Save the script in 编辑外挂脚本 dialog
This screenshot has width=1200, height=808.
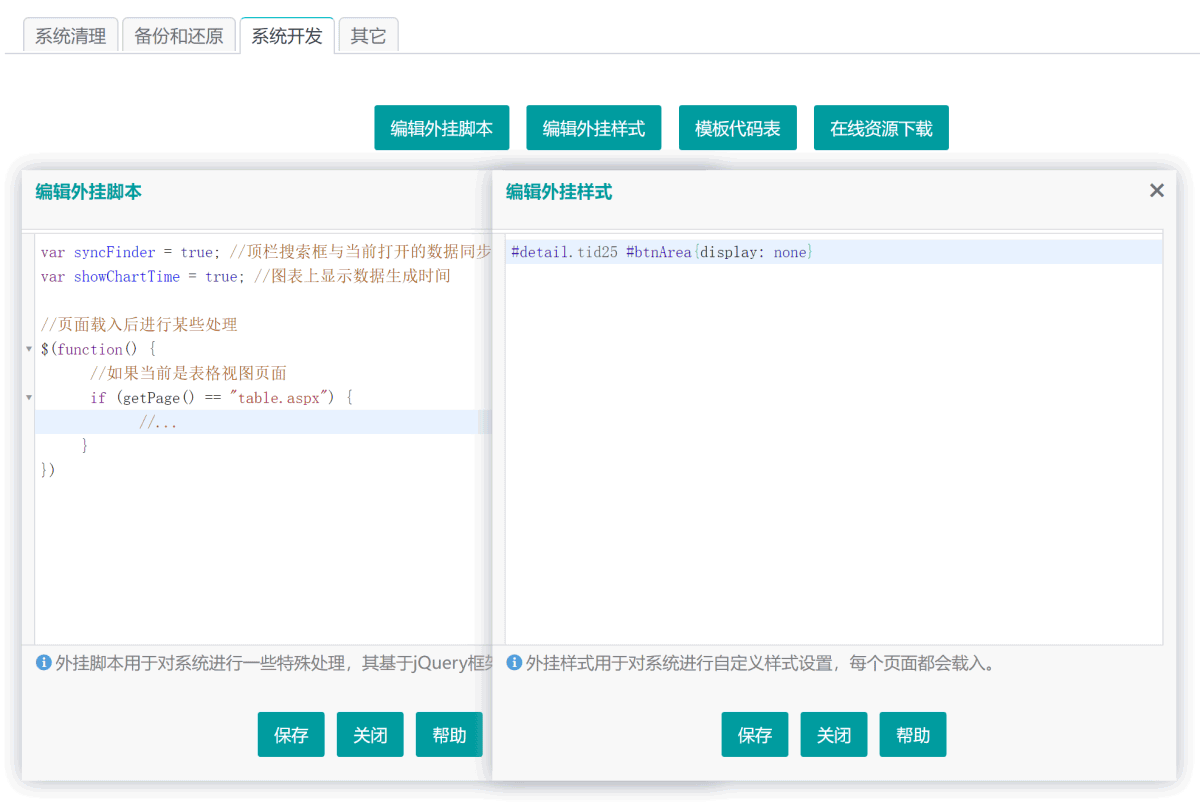click(x=291, y=735)
